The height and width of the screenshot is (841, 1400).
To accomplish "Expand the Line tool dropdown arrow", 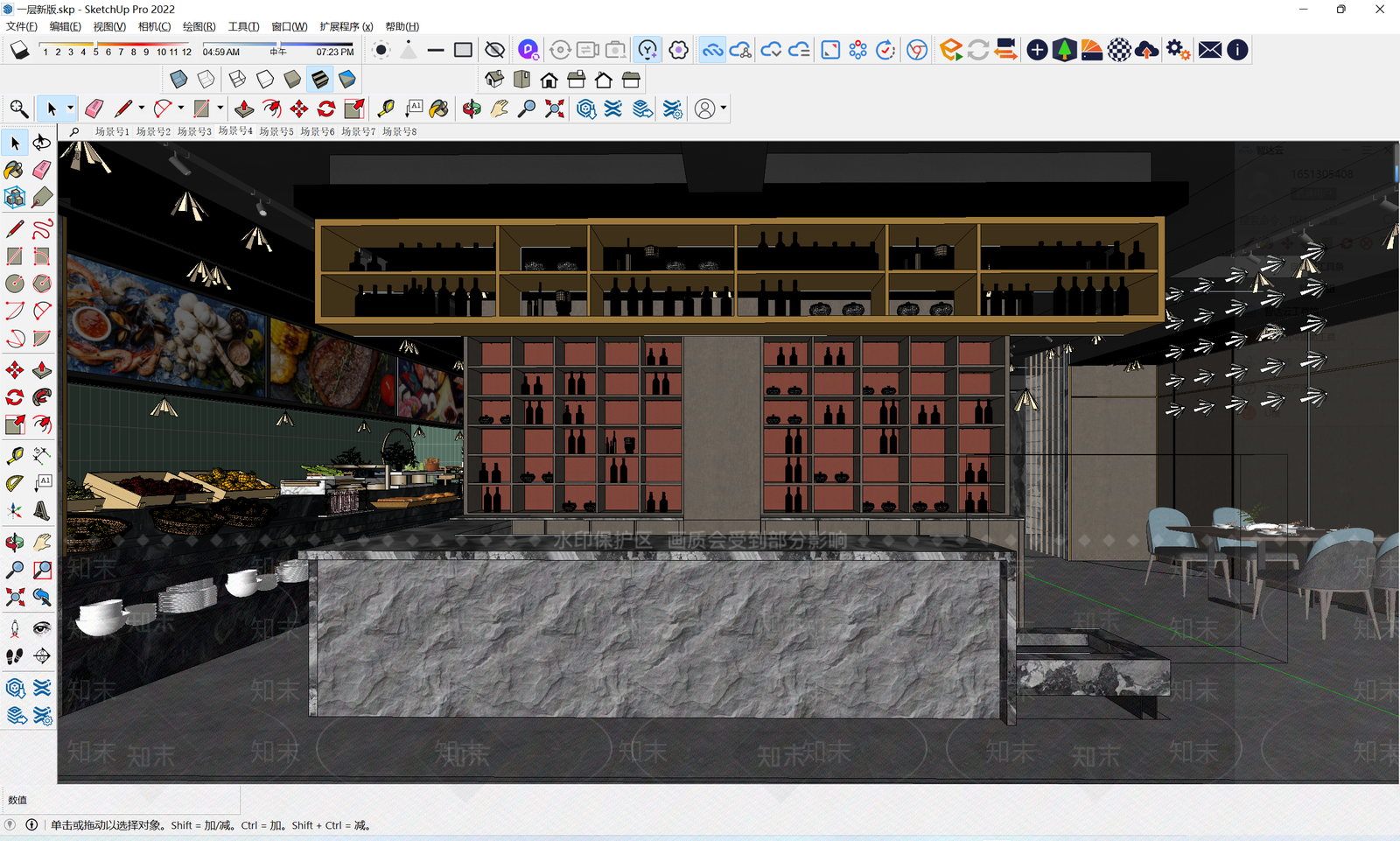I will tap(141, 109).
